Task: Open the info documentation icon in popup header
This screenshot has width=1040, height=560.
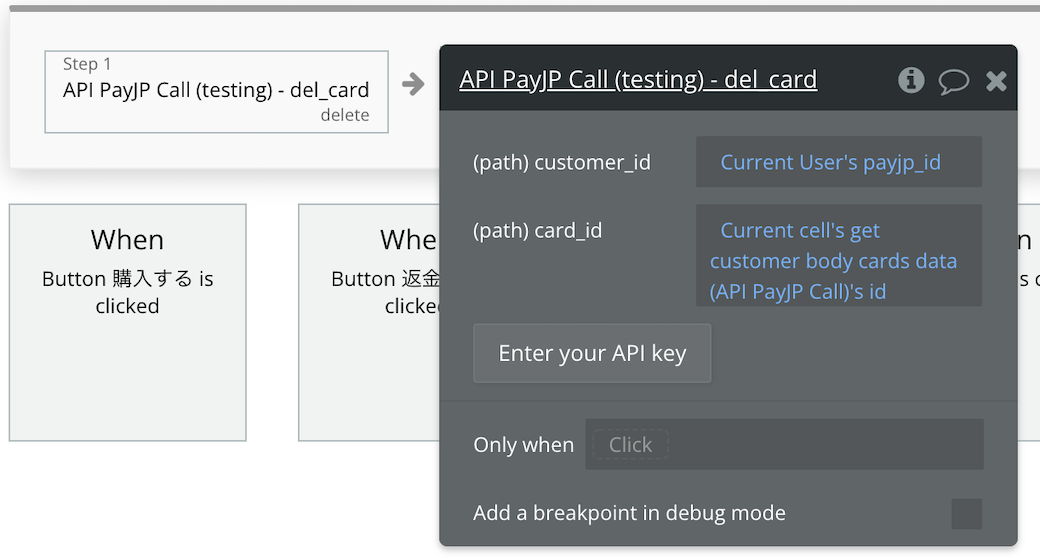Action: point(911,80)
